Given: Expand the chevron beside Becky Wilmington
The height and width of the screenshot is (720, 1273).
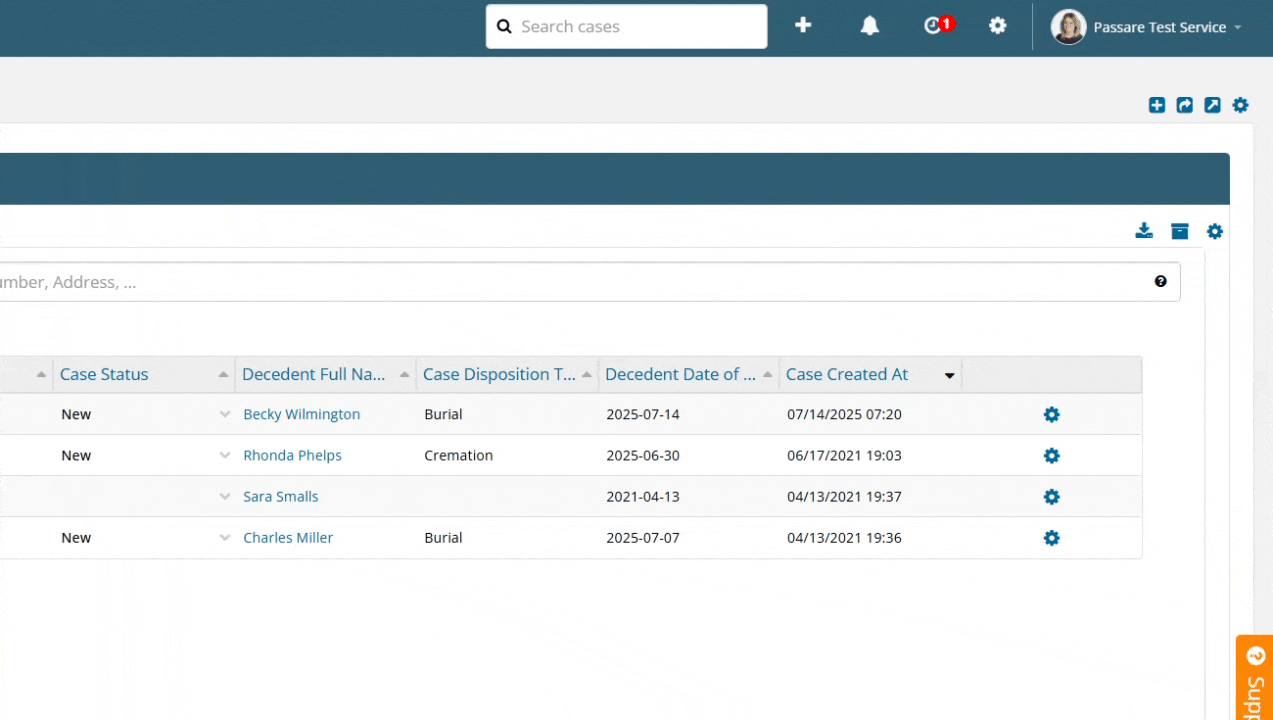Looking at the screenshot, I should click(x=225, y=414).
